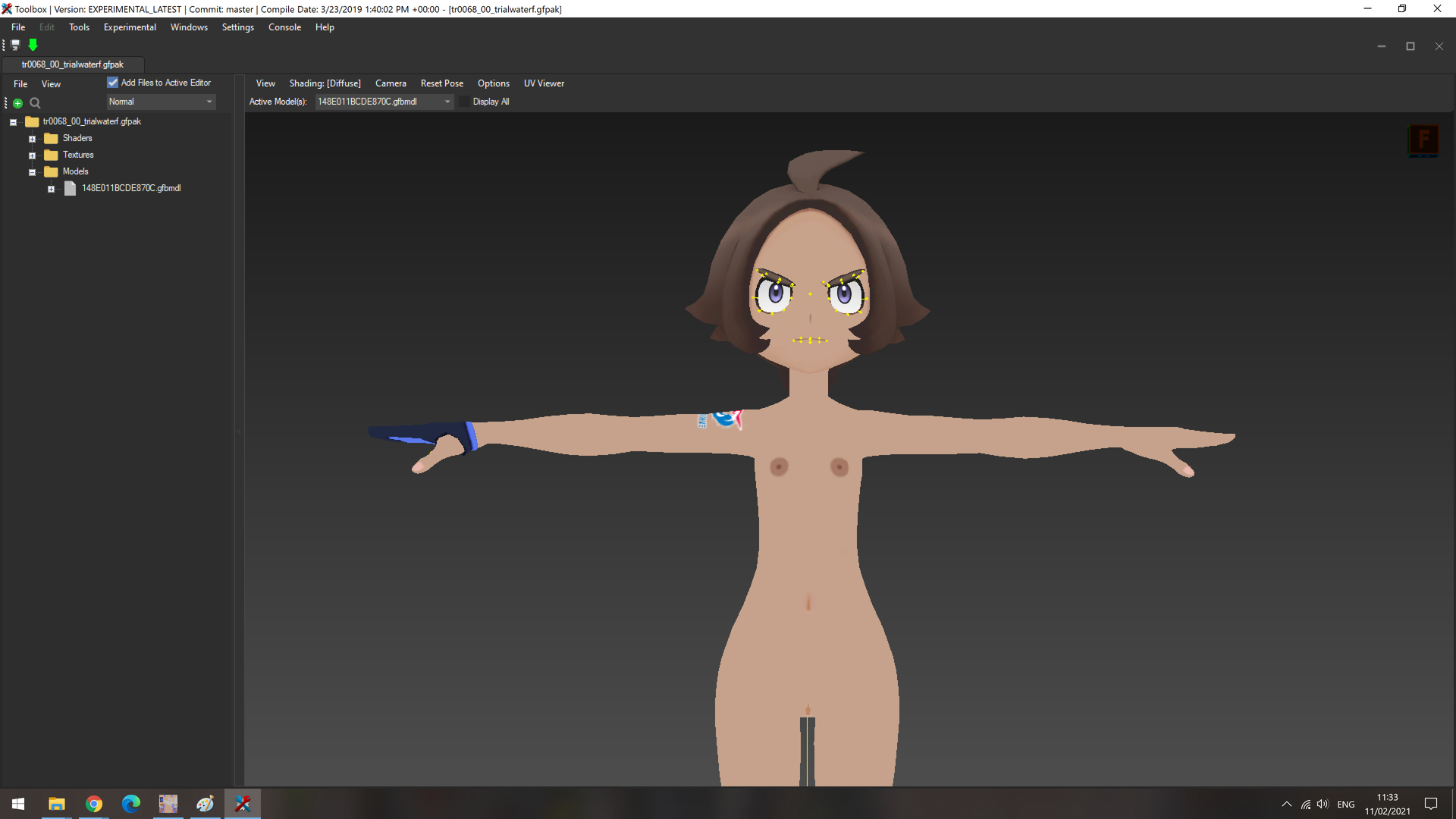Click the collapse arrow on panel splitter
Viewport: 1456px width, 819px height.
click(x=239, y=431)
